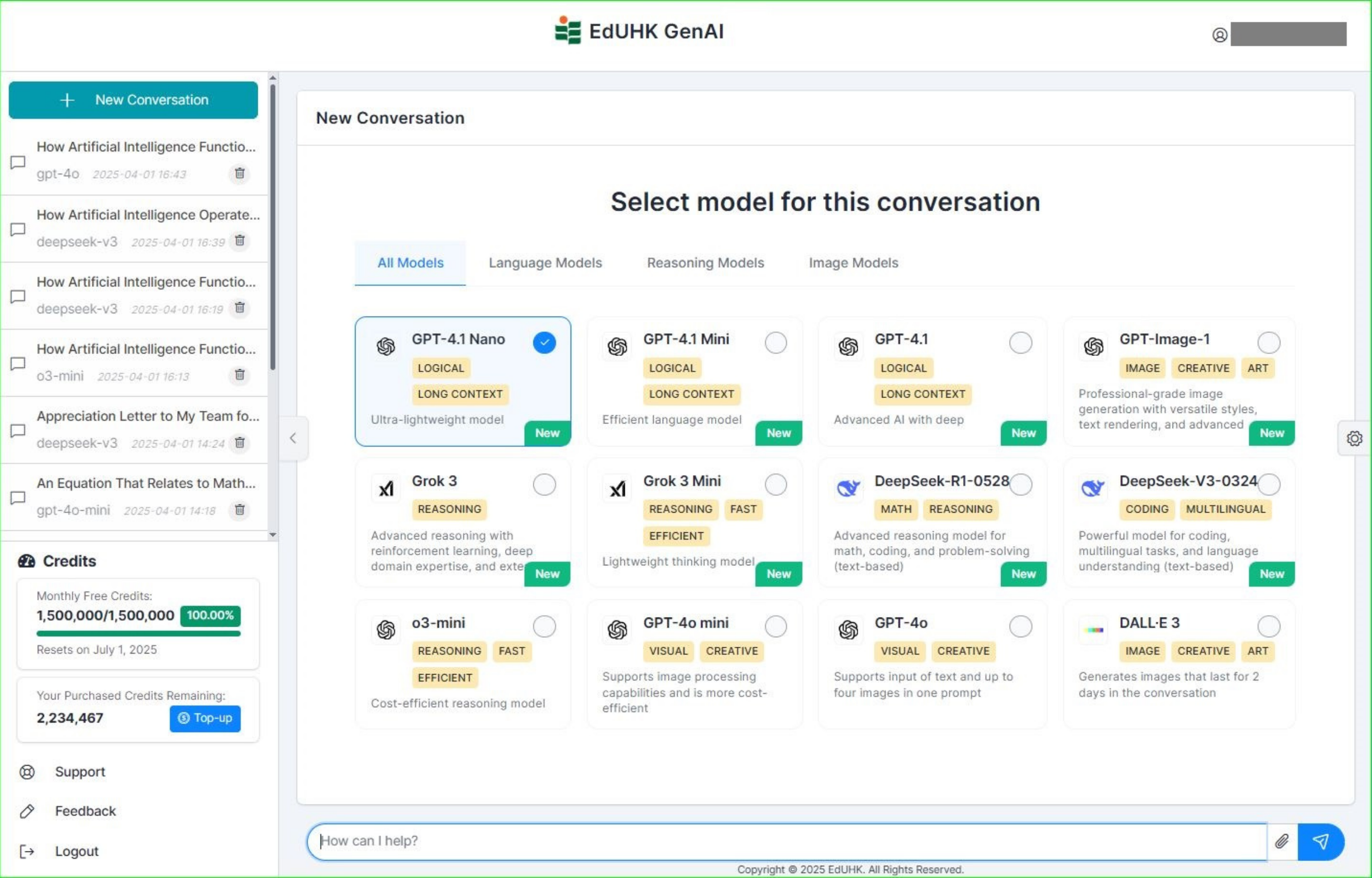Open the Feedback link
The width and height of the screenshot is (1372, 878).
85,811
